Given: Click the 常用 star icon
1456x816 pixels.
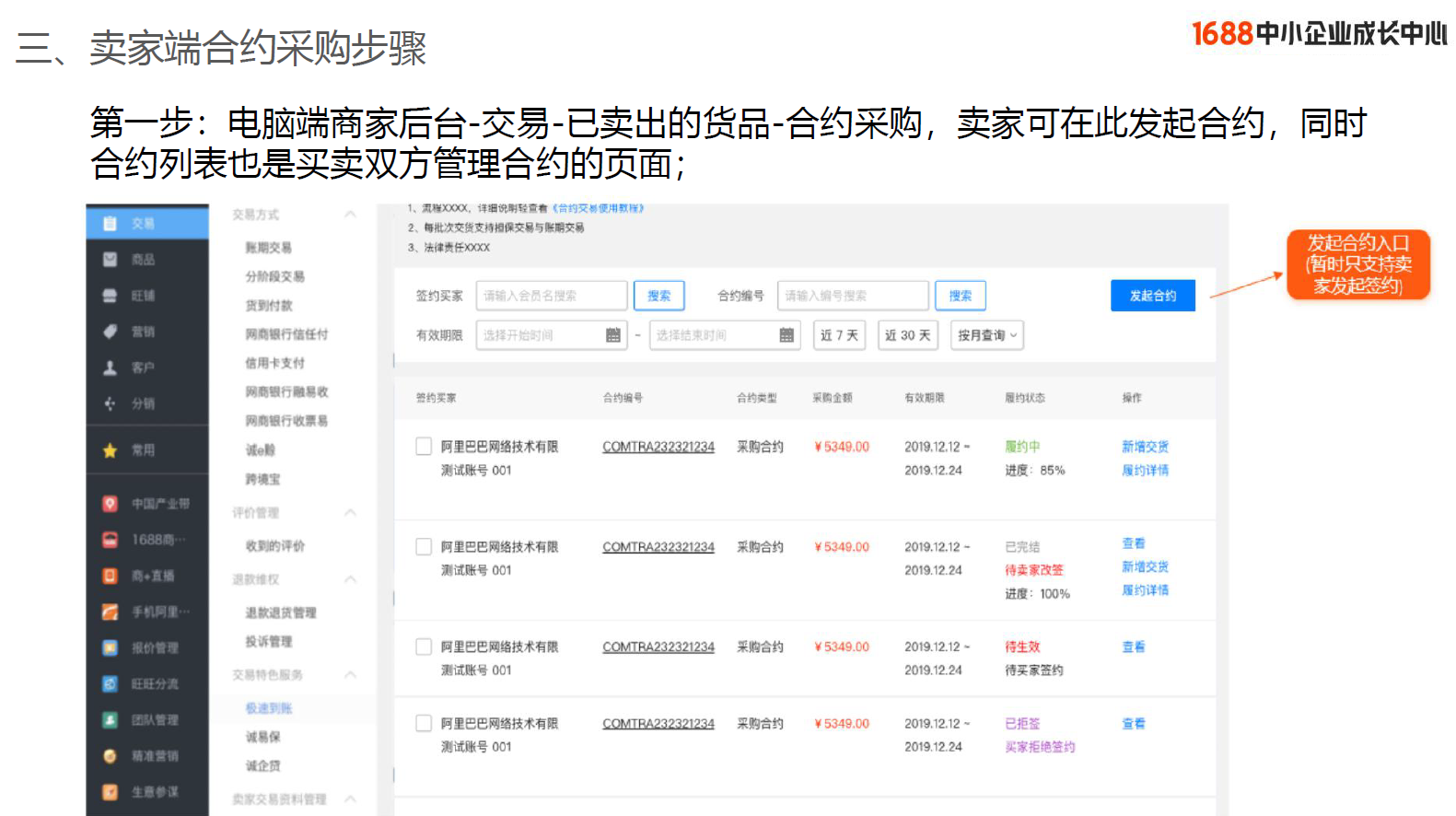Looking at the screenshot, I should point(111,450).
